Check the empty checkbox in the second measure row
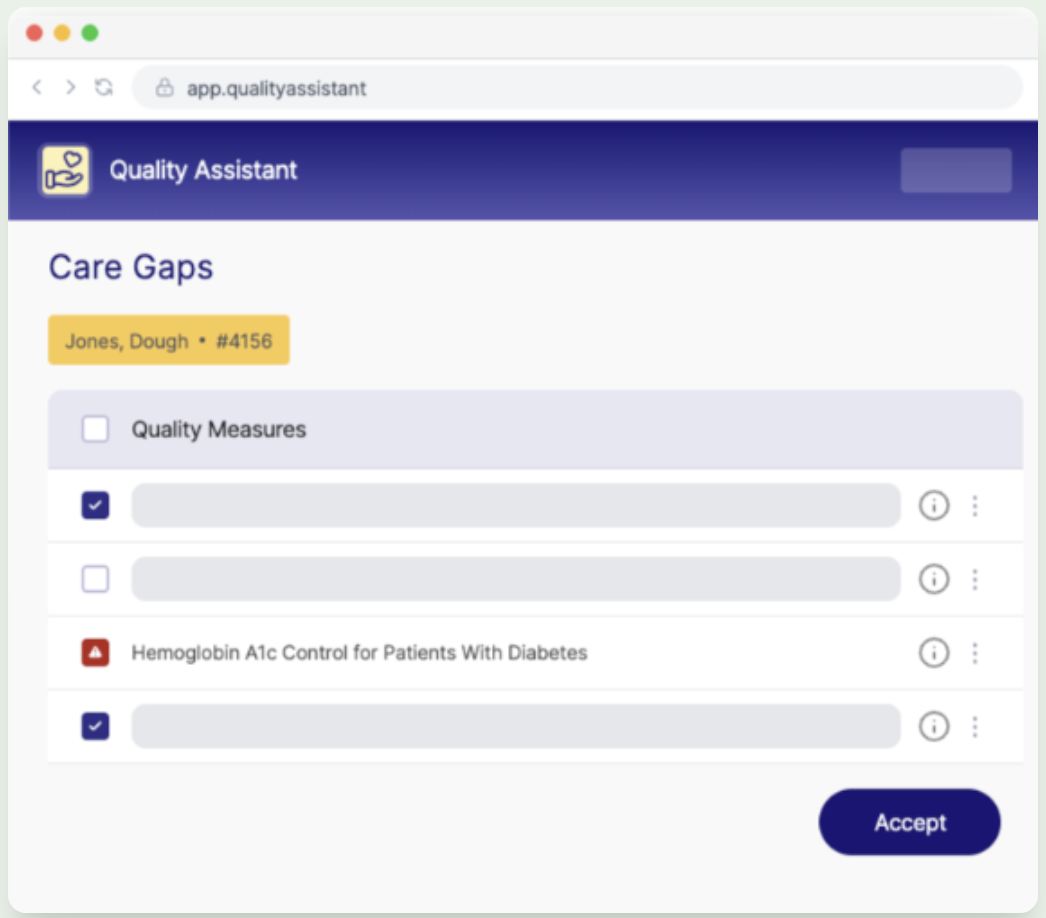The image size is (1046, 918). (95, 579)
